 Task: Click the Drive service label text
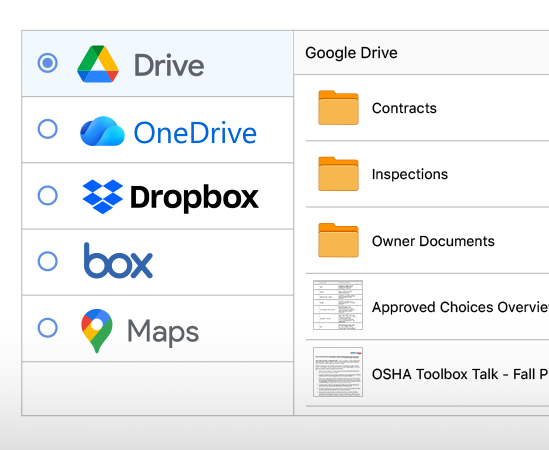(x=169, y=65)
